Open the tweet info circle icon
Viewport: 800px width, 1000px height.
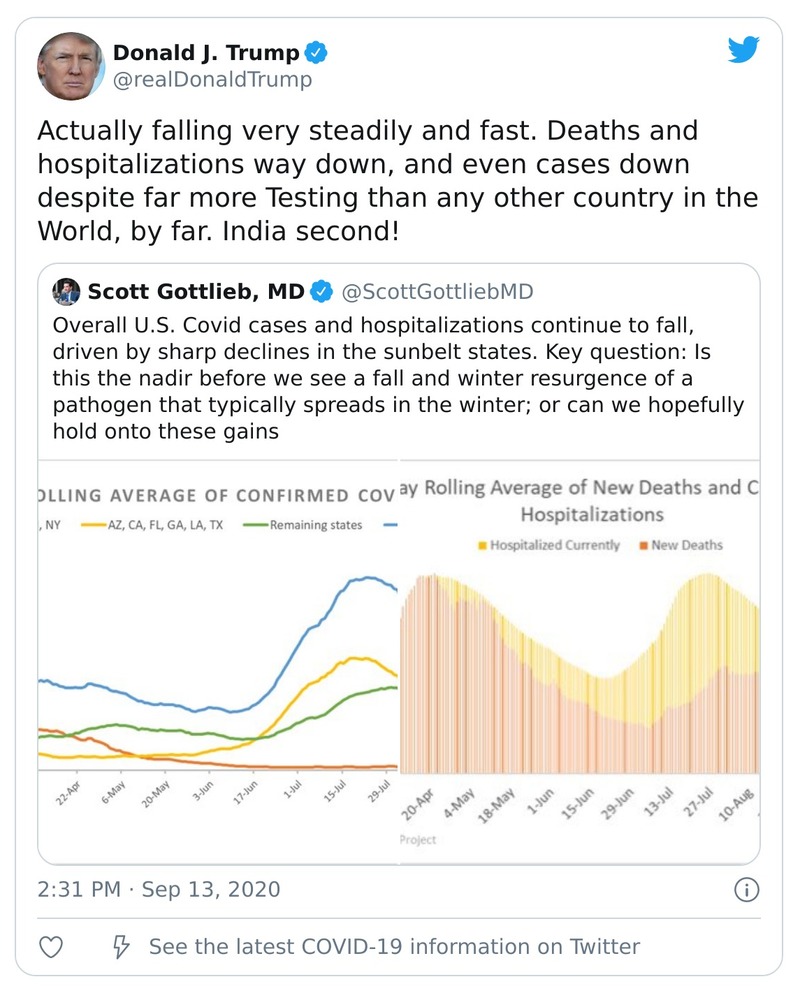coord(745,889)
